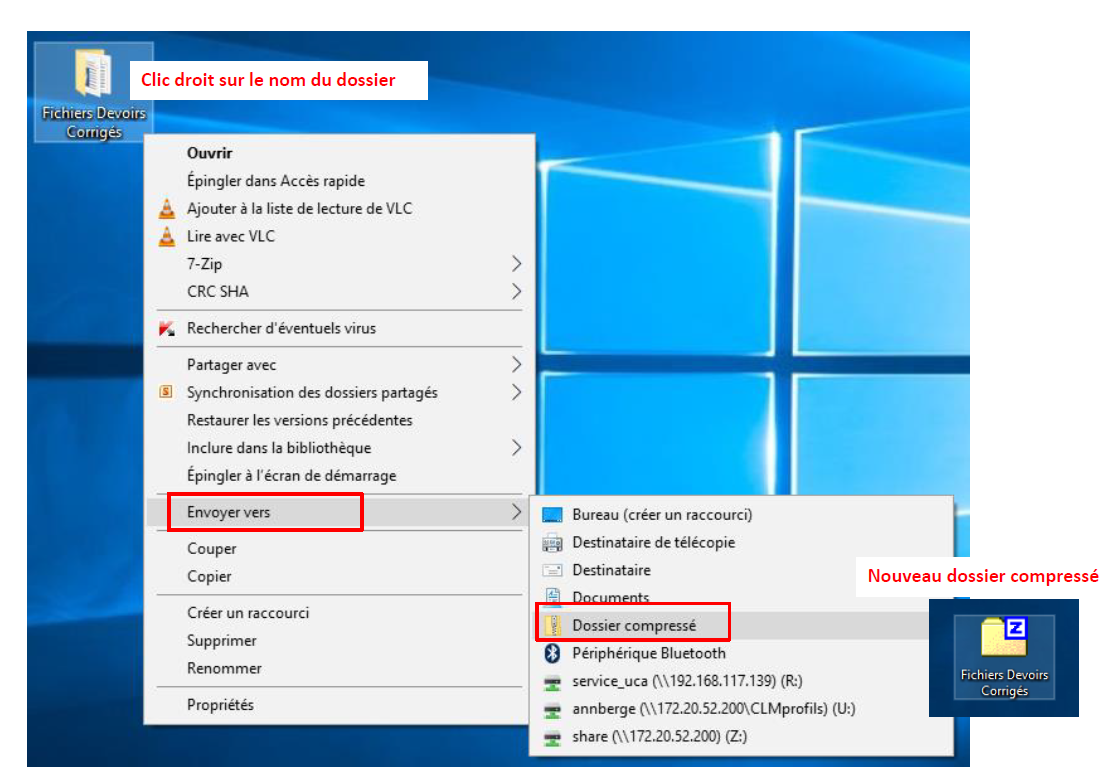This screenshot has height=771, width=1110.
Task: Click the fax icon for Destinataire de télécopie
Action: tap(552, 543)
